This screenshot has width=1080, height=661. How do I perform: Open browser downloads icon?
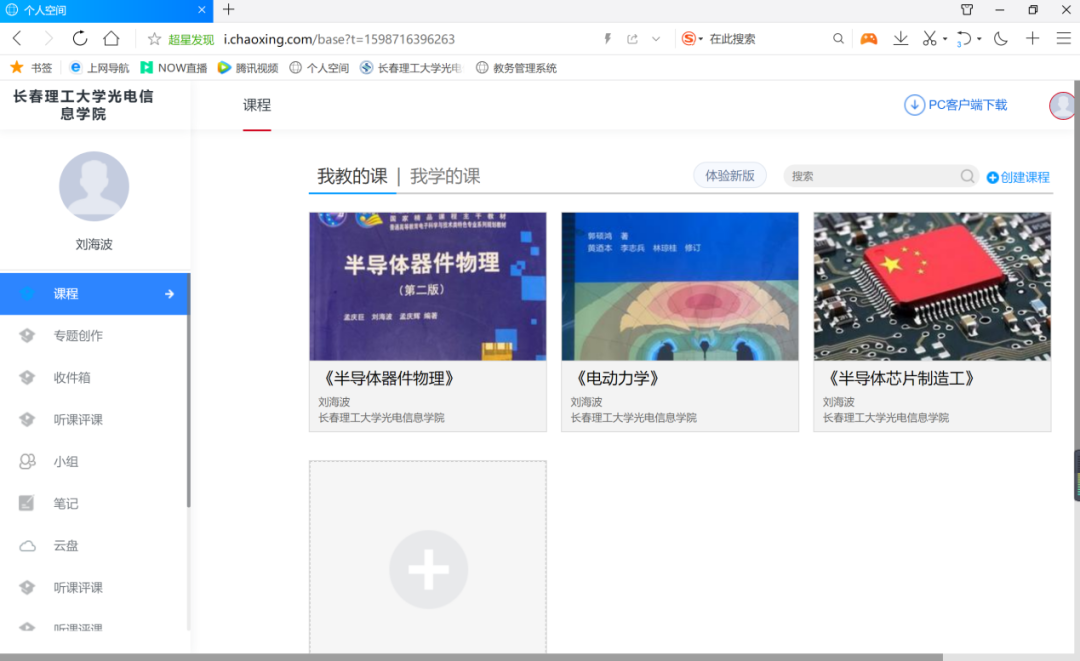click(900, 39)
